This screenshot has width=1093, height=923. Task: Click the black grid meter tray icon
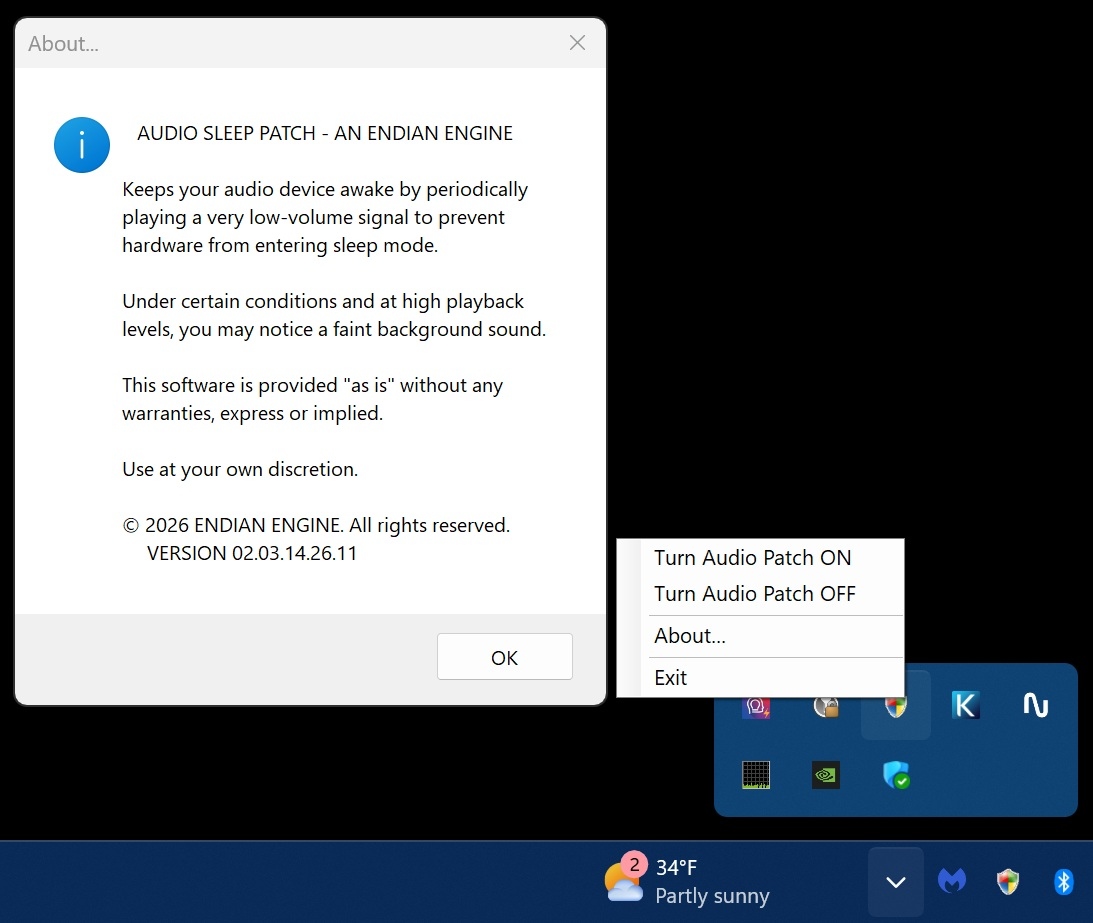(x=756, y=775)
